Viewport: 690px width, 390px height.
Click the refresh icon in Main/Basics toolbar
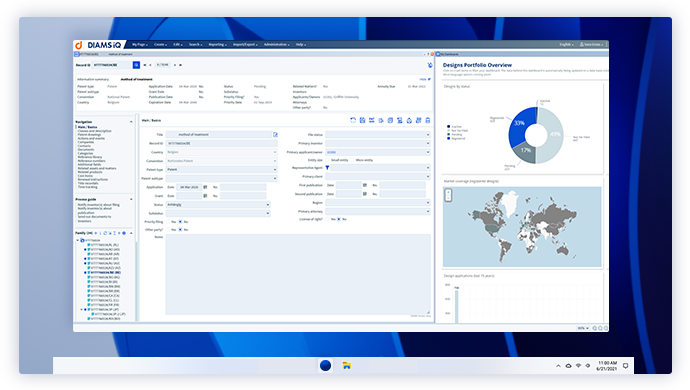353,120
